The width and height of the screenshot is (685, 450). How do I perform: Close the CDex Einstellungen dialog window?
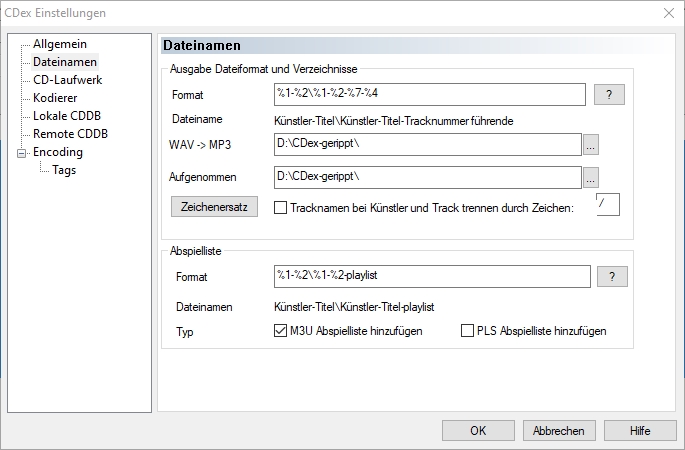(x=667, y=12)
